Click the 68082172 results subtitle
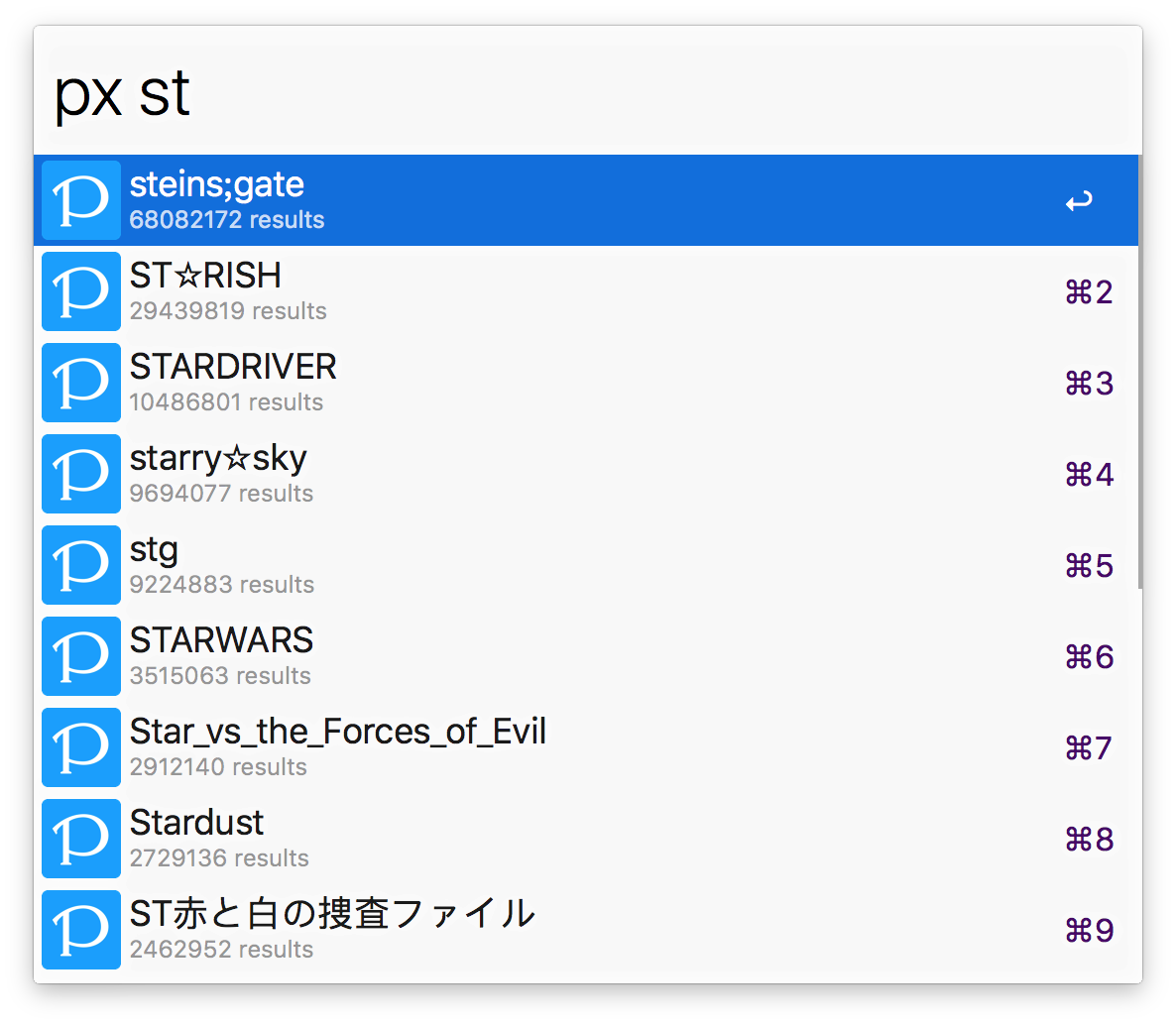The height and width of the screenshot is (1025, 1176). point(226,220)
